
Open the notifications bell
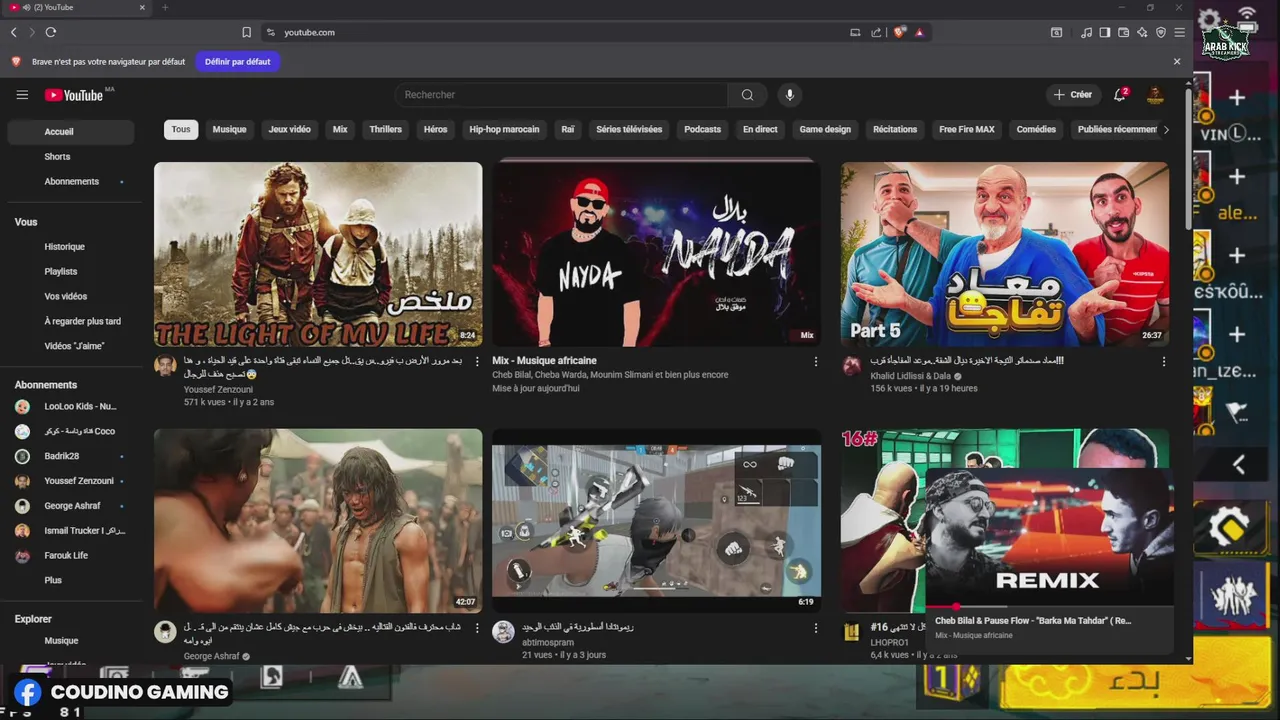[1120, 95]
